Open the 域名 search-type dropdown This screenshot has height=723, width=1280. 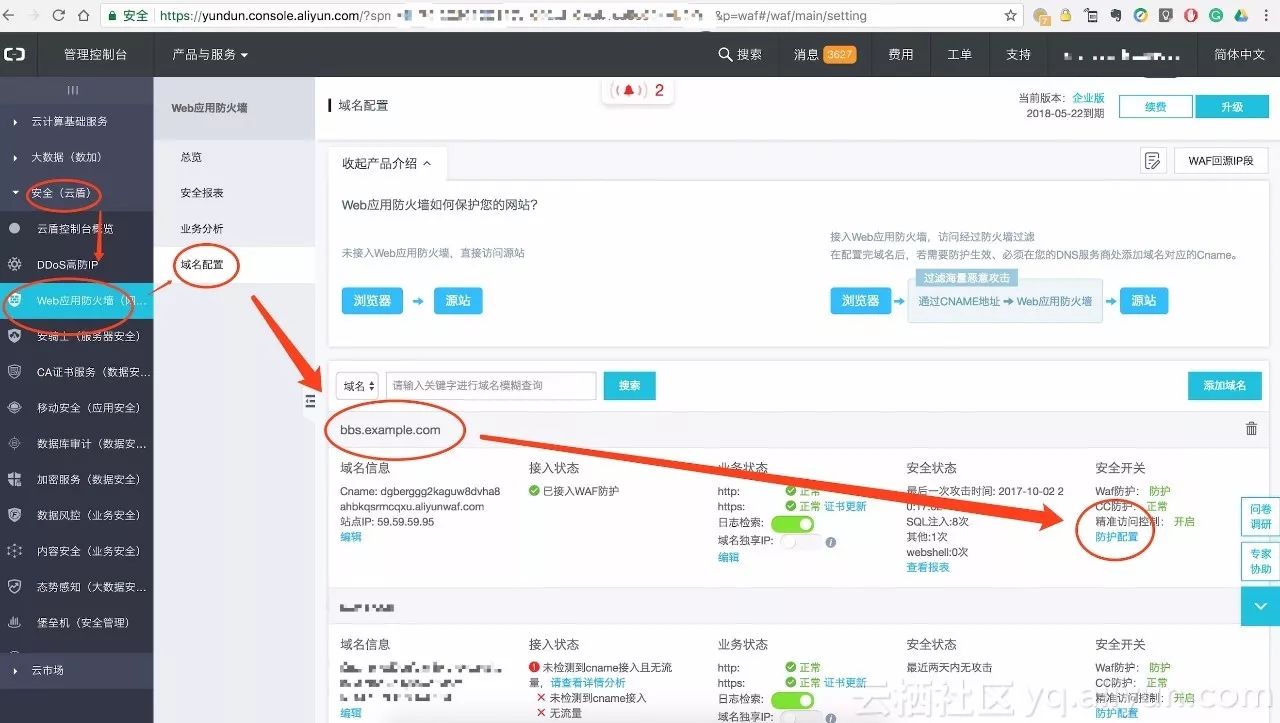click(x=358, y=386)
